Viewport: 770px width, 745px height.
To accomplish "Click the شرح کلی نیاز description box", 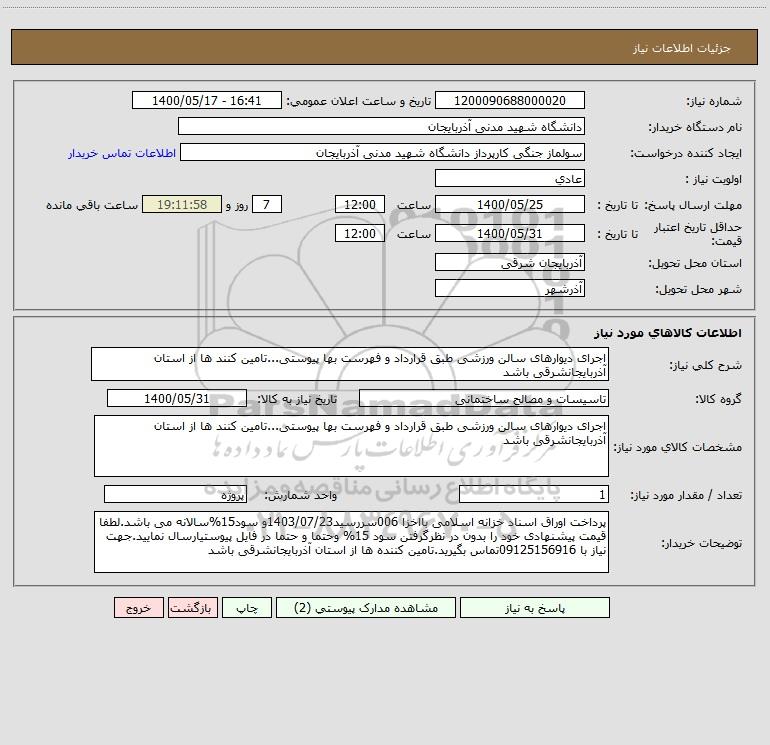I will click(350, 364).
